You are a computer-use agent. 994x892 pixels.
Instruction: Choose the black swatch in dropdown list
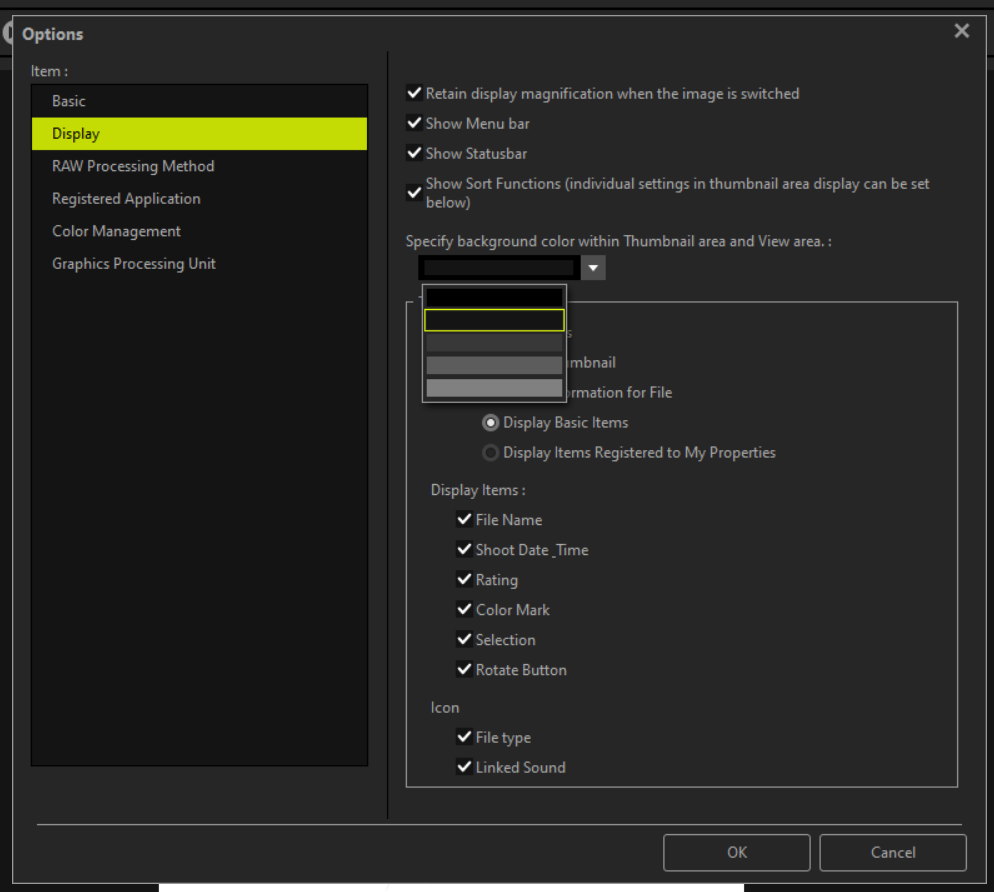pos(494,298)
